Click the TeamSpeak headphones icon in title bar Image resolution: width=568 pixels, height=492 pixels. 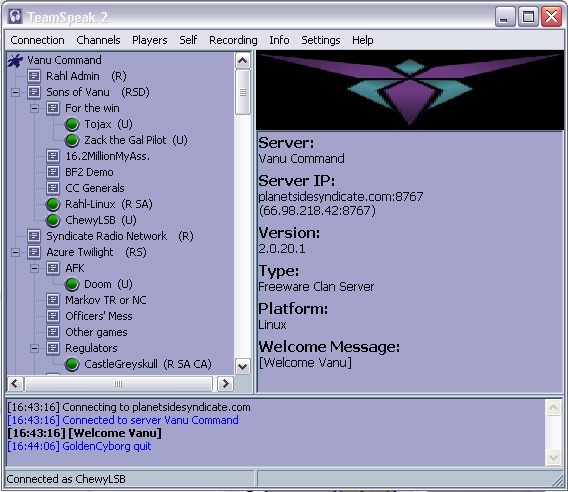tap(15, 17)
